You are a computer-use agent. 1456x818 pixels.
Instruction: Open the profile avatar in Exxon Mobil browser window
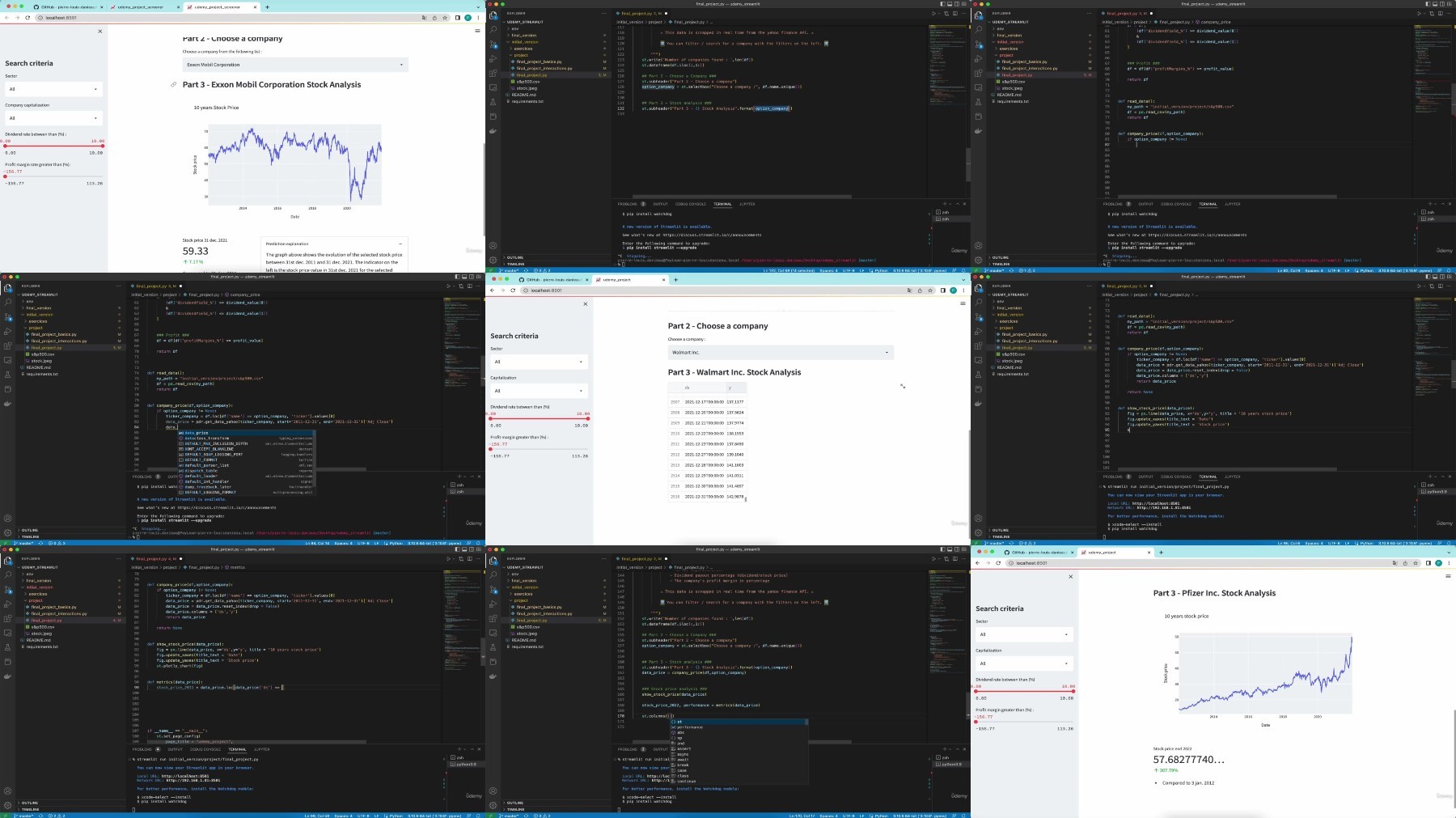(468, 17)
